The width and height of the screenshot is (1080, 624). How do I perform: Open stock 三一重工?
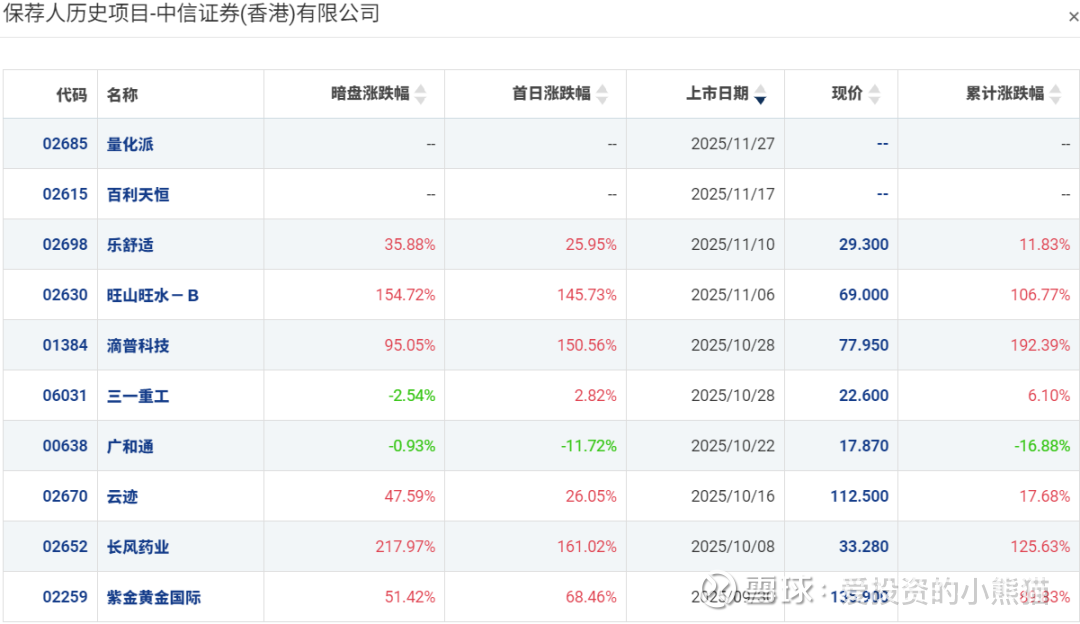tap(138, 395)
